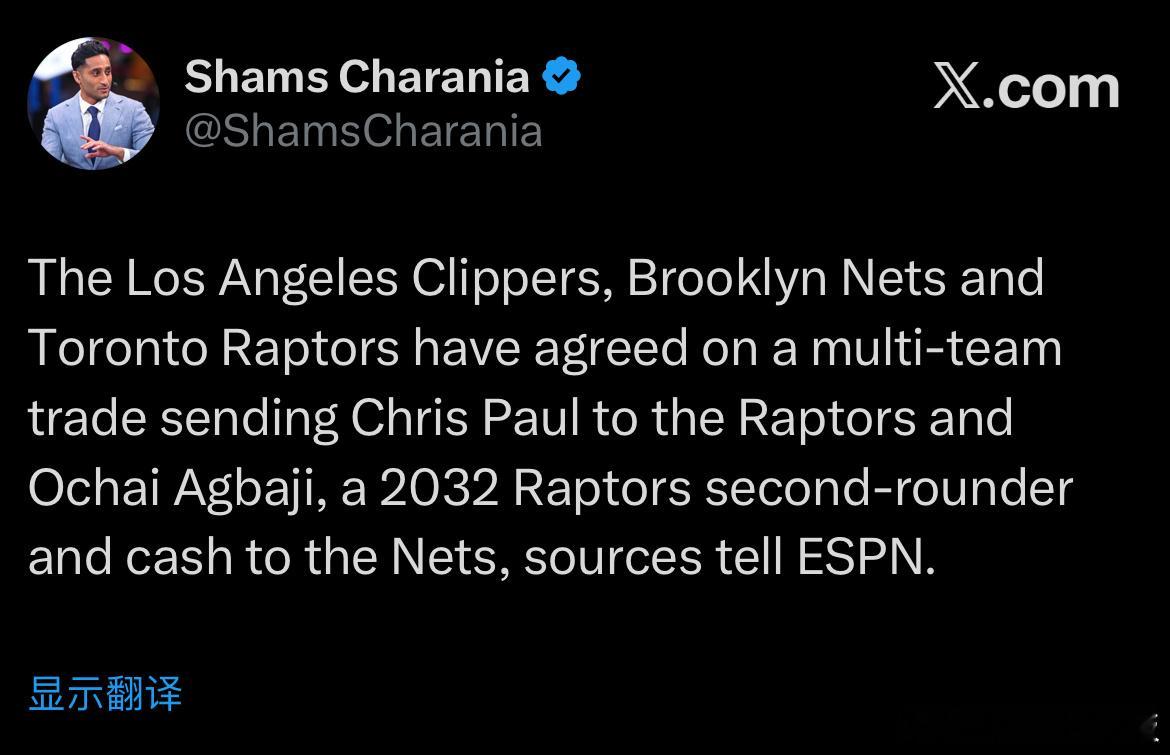Screen dimensions: 1170x755
Task: Open the @ShamsCharania handle
Action: pyautogui.click(x=363, y=131)
